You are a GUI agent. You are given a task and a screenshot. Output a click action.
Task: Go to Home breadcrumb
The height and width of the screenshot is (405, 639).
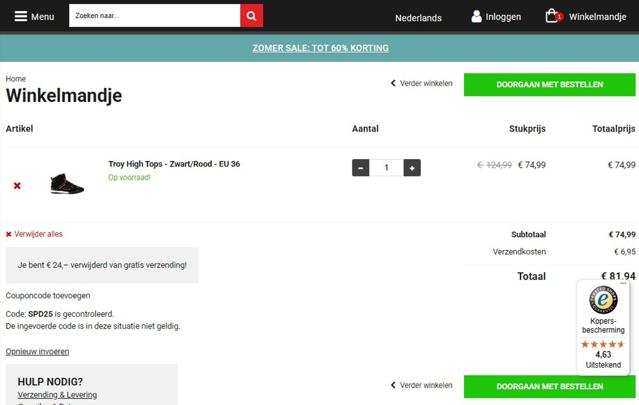coord(15,79)
